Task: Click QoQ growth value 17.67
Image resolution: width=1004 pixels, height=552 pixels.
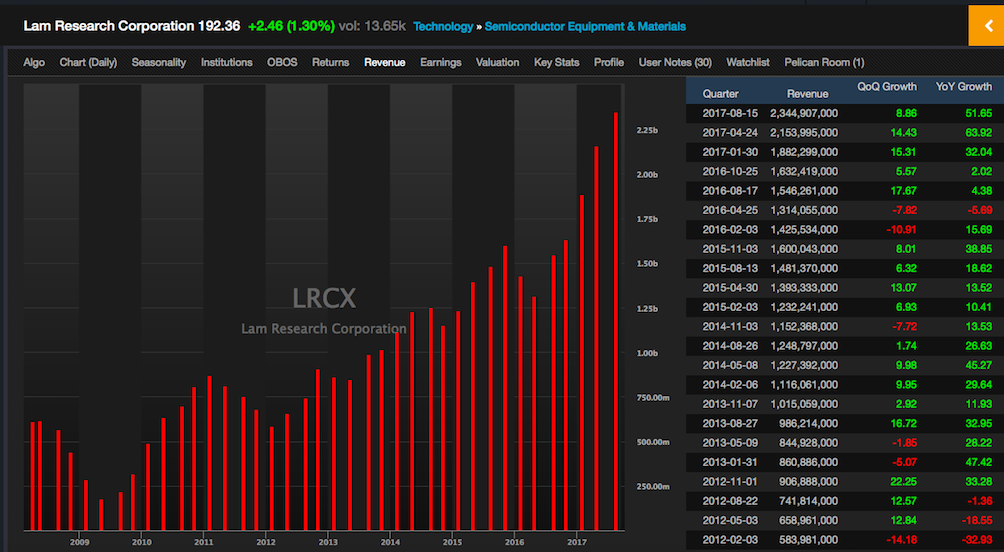Action: pyautogui.click(x=903, y=190)
